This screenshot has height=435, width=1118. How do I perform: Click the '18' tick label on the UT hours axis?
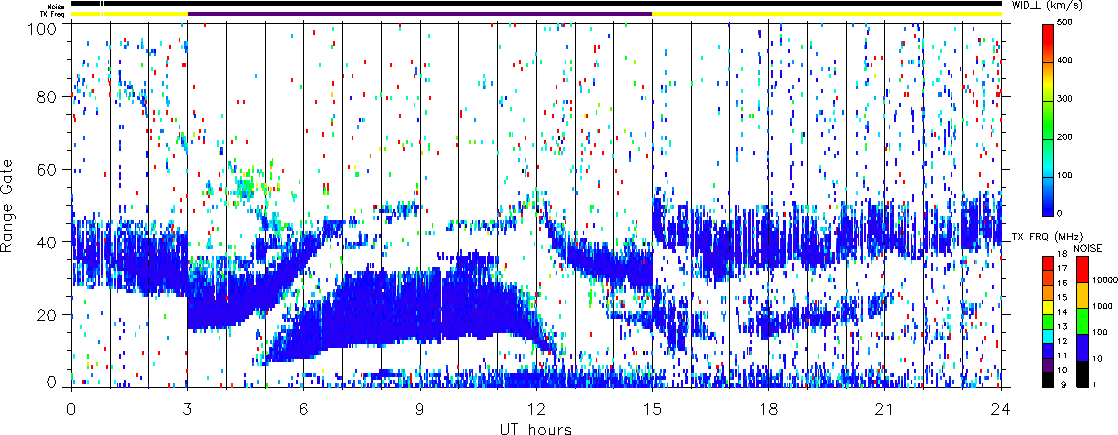(768, 410)
